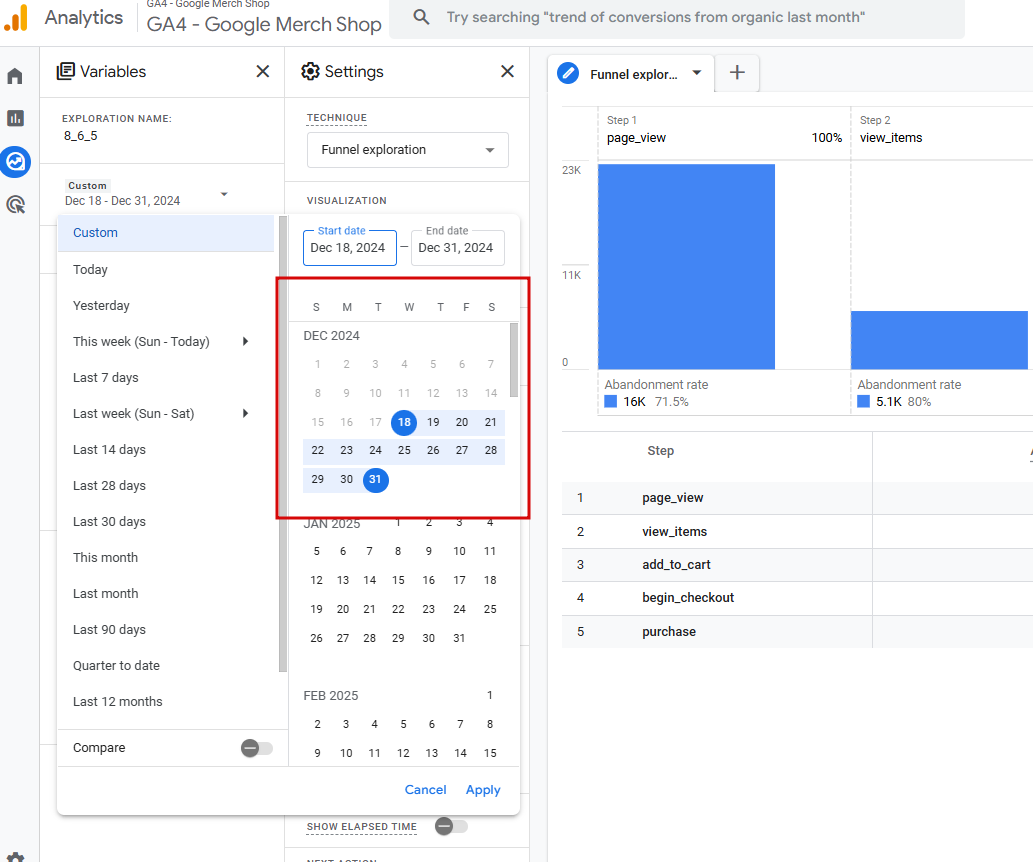Click the Step column header

(x=660, y=451)
